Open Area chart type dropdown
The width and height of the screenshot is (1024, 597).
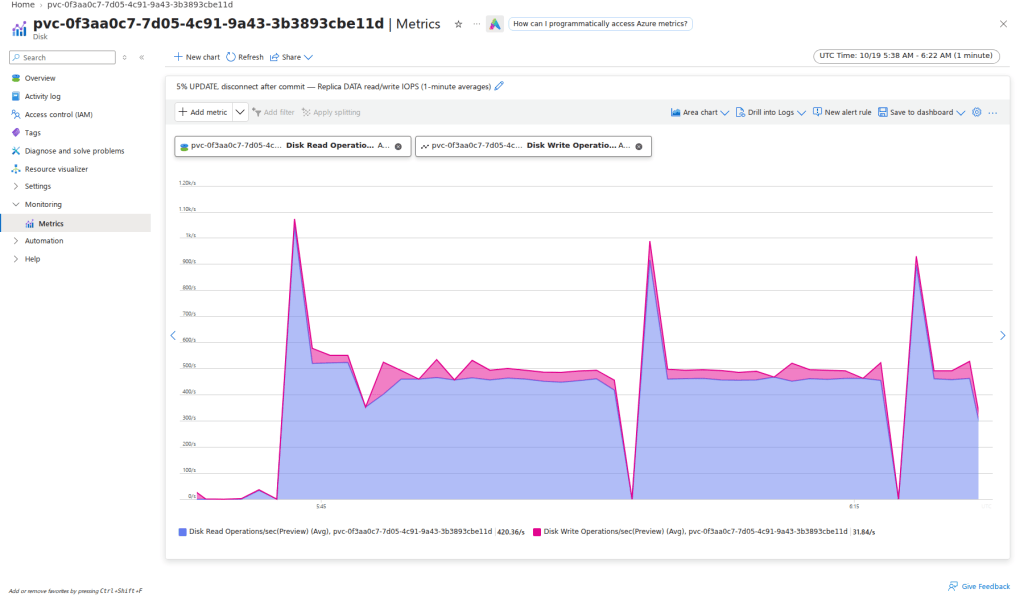pyautogui.click(x=699, y=112)
